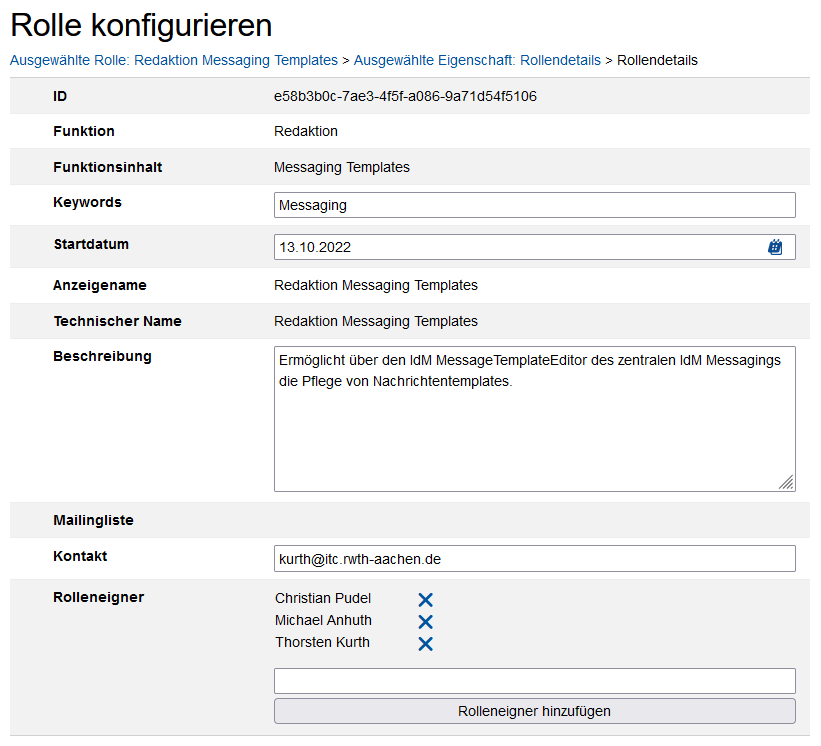Focus the empty new Rolleneigner input
The image size is (821, 746).
[x=534, y=681]
